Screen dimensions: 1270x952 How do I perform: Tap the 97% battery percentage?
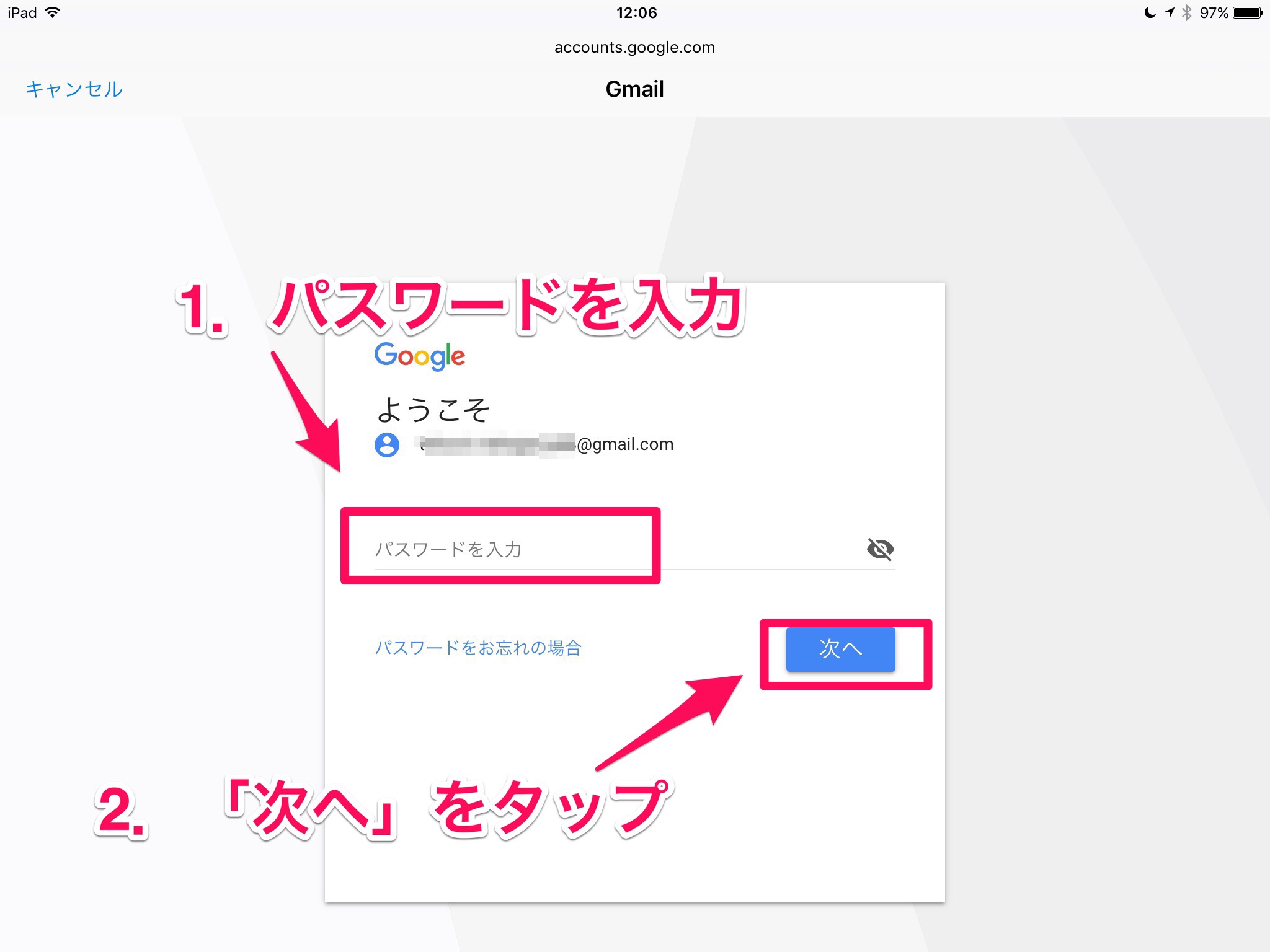1214,12
